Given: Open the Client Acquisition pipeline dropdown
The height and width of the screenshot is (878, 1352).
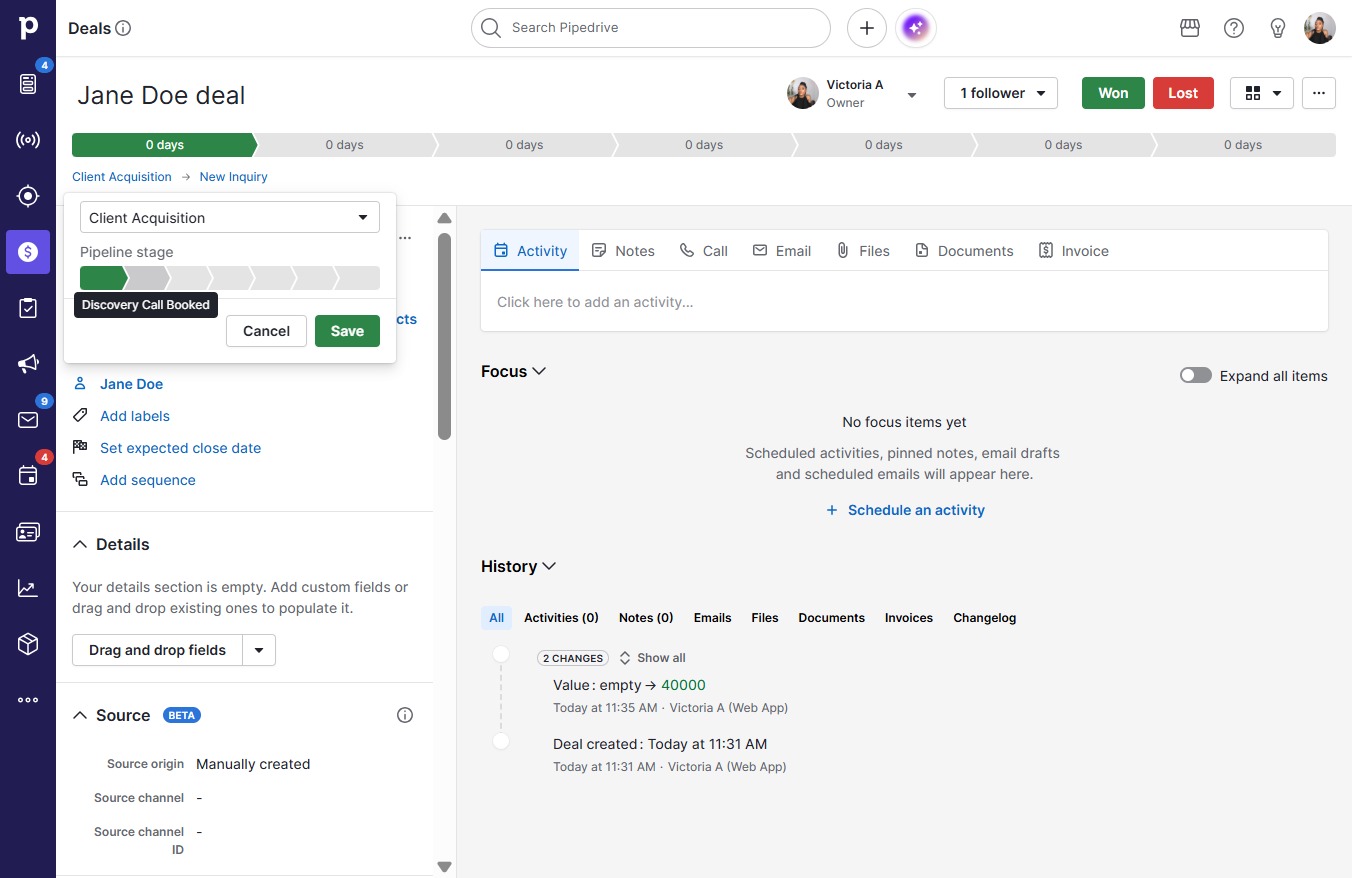Looking at the screenshot, I should (230, 217).
